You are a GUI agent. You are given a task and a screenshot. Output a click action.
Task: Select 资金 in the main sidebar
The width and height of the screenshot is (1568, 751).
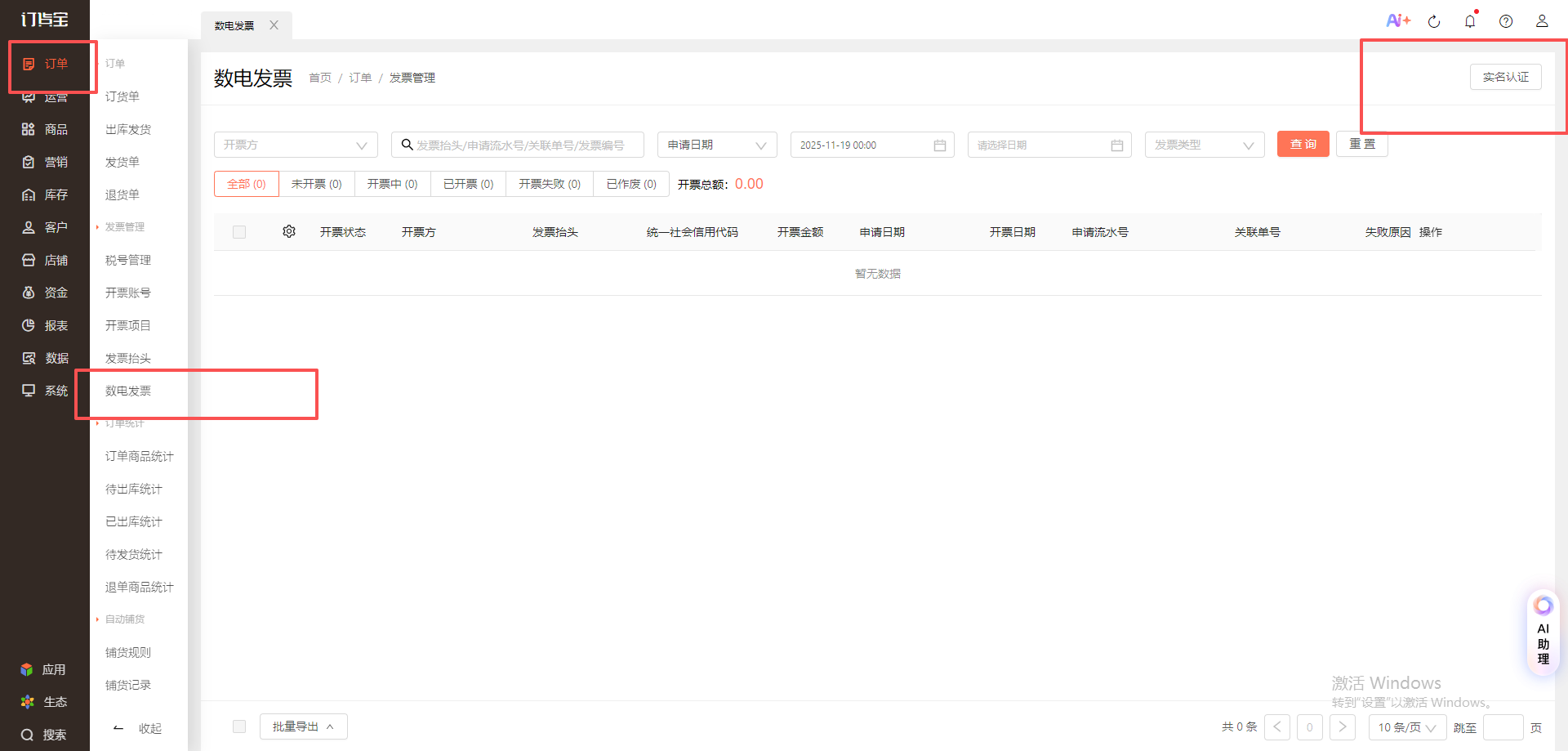tap(45, 293)
